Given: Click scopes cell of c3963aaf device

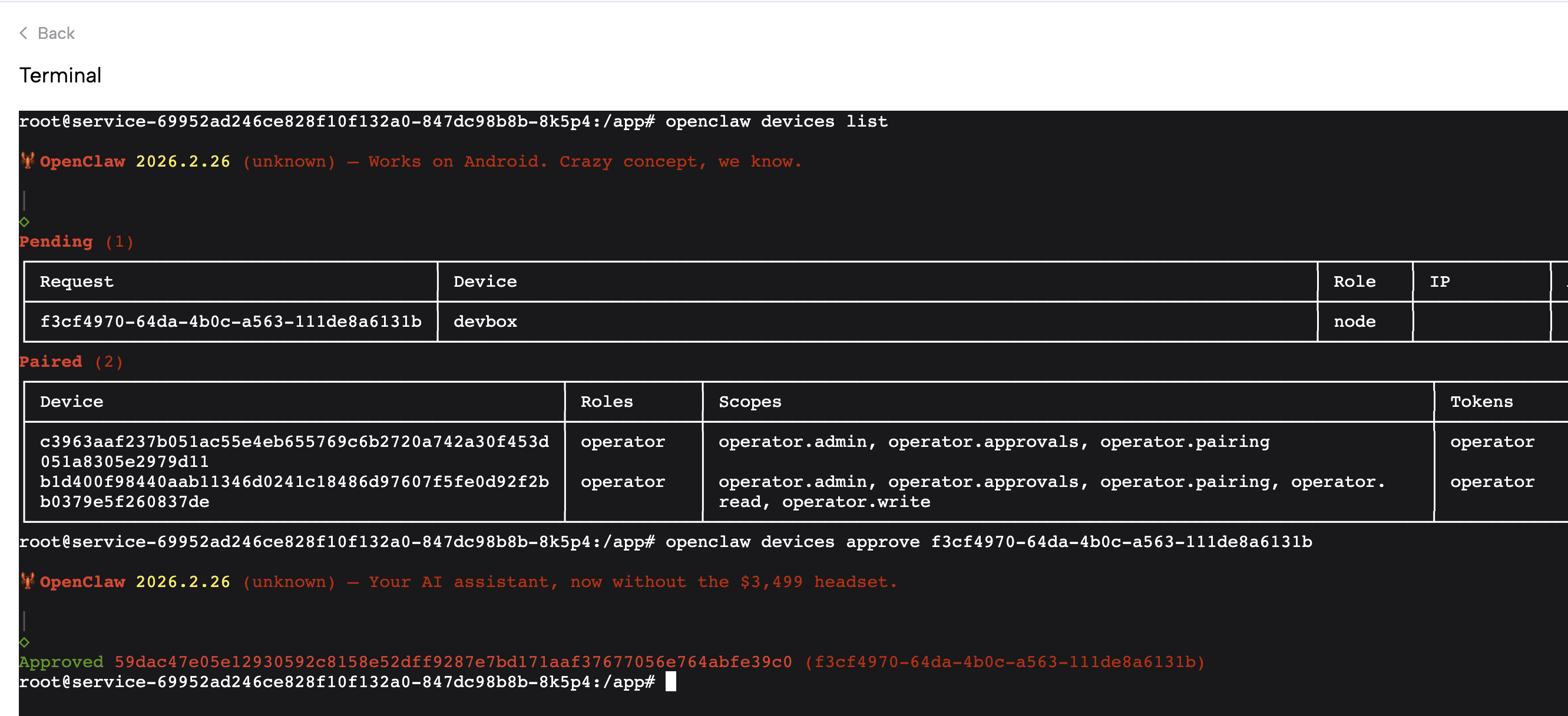Looking at the screenshot, I should [x=994, y=442].
